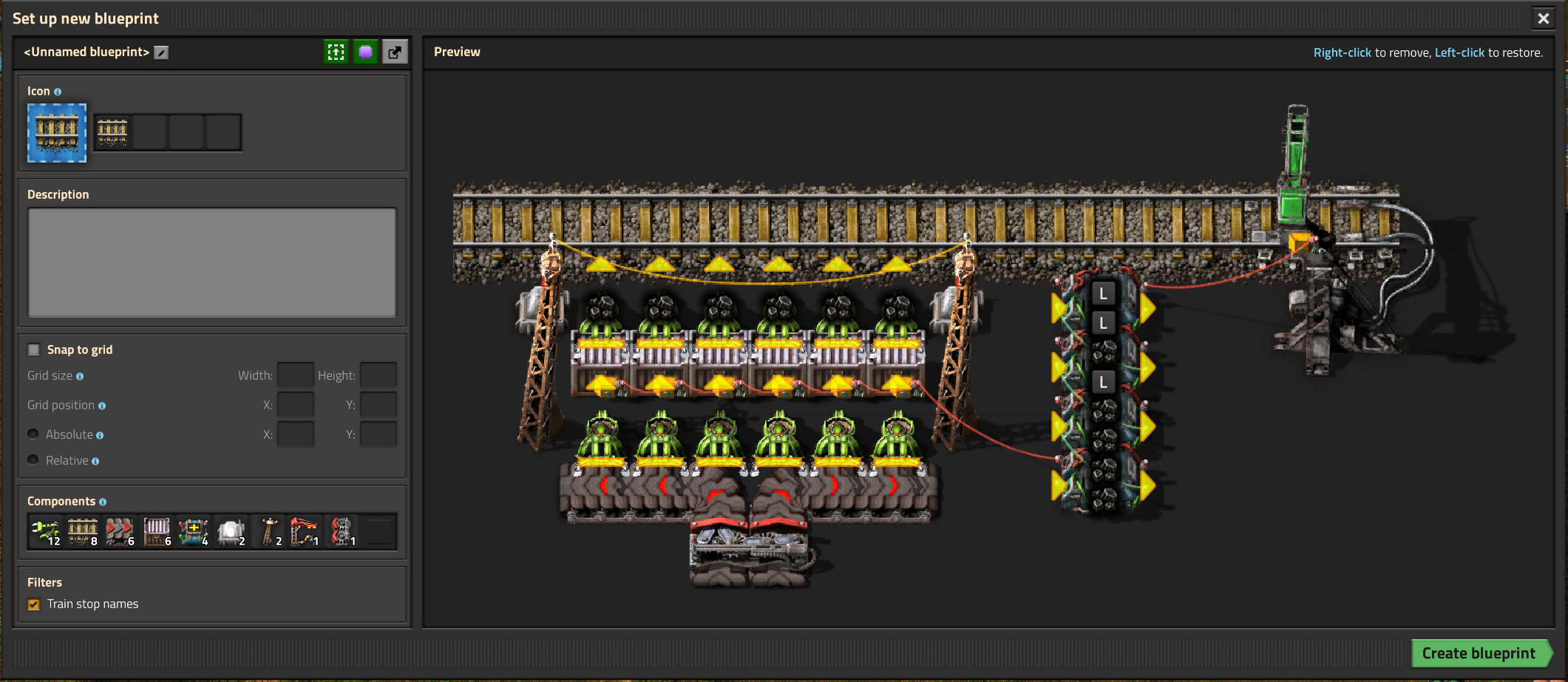Click the green select new contents button
Screen dimensions: 1568x682
click(x=336, y=52)
